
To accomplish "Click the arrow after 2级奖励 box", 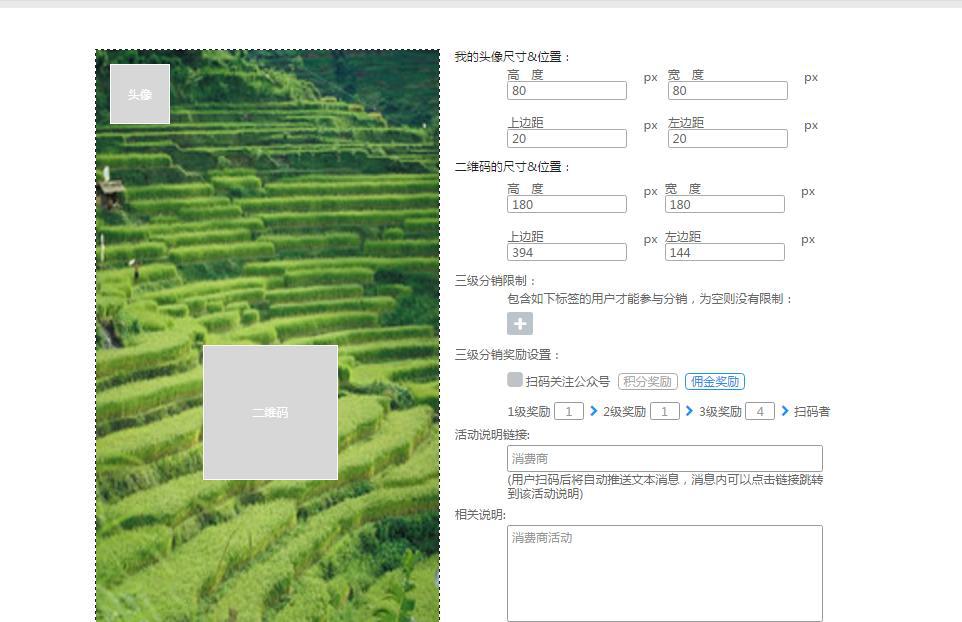I will (x=689, y=411).
